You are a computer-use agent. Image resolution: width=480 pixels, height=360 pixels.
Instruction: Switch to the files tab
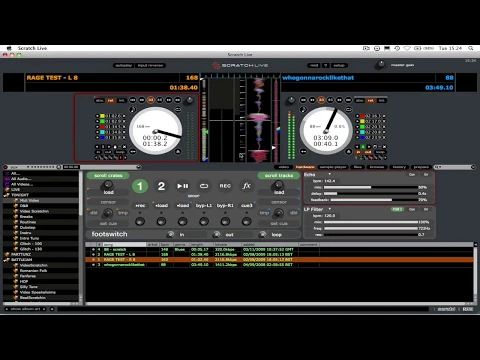pyautogui.click(x=358, y=167)
